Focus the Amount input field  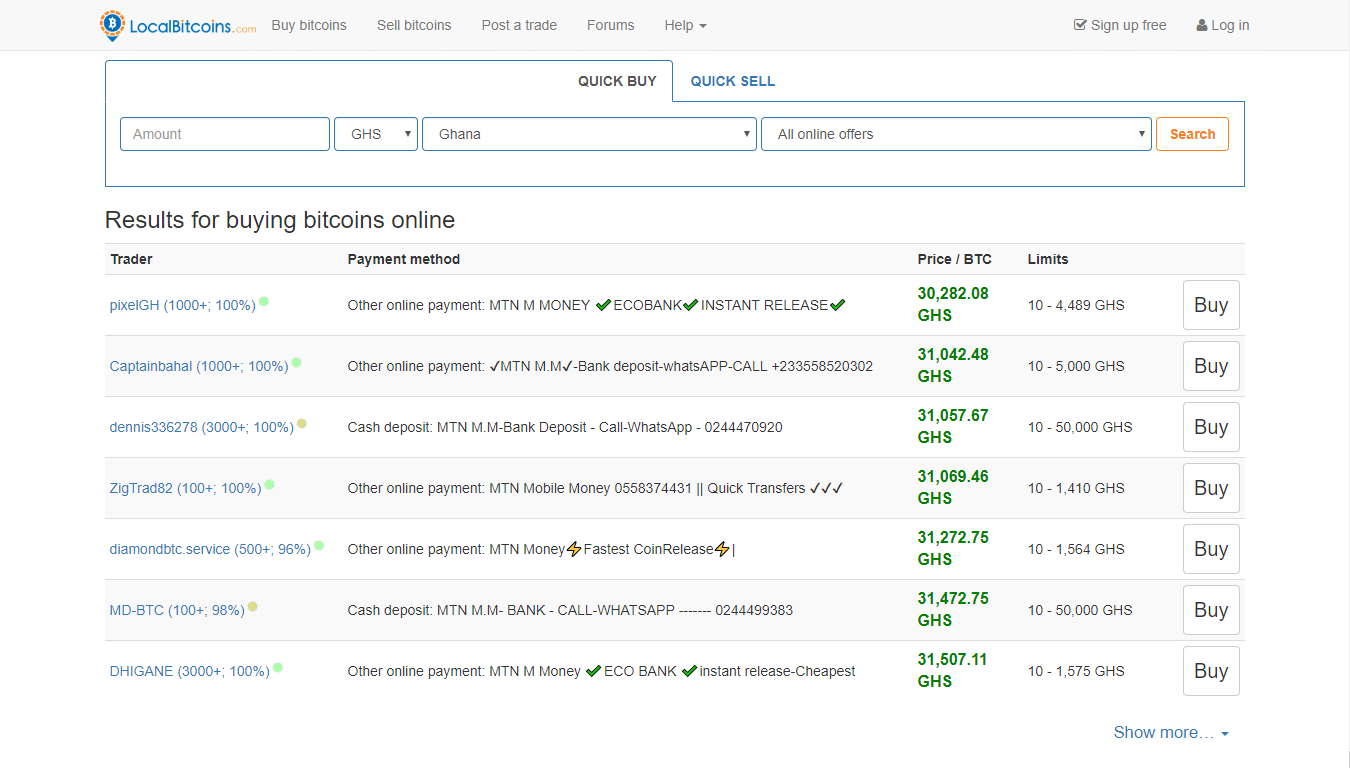(x=225, y=134)
